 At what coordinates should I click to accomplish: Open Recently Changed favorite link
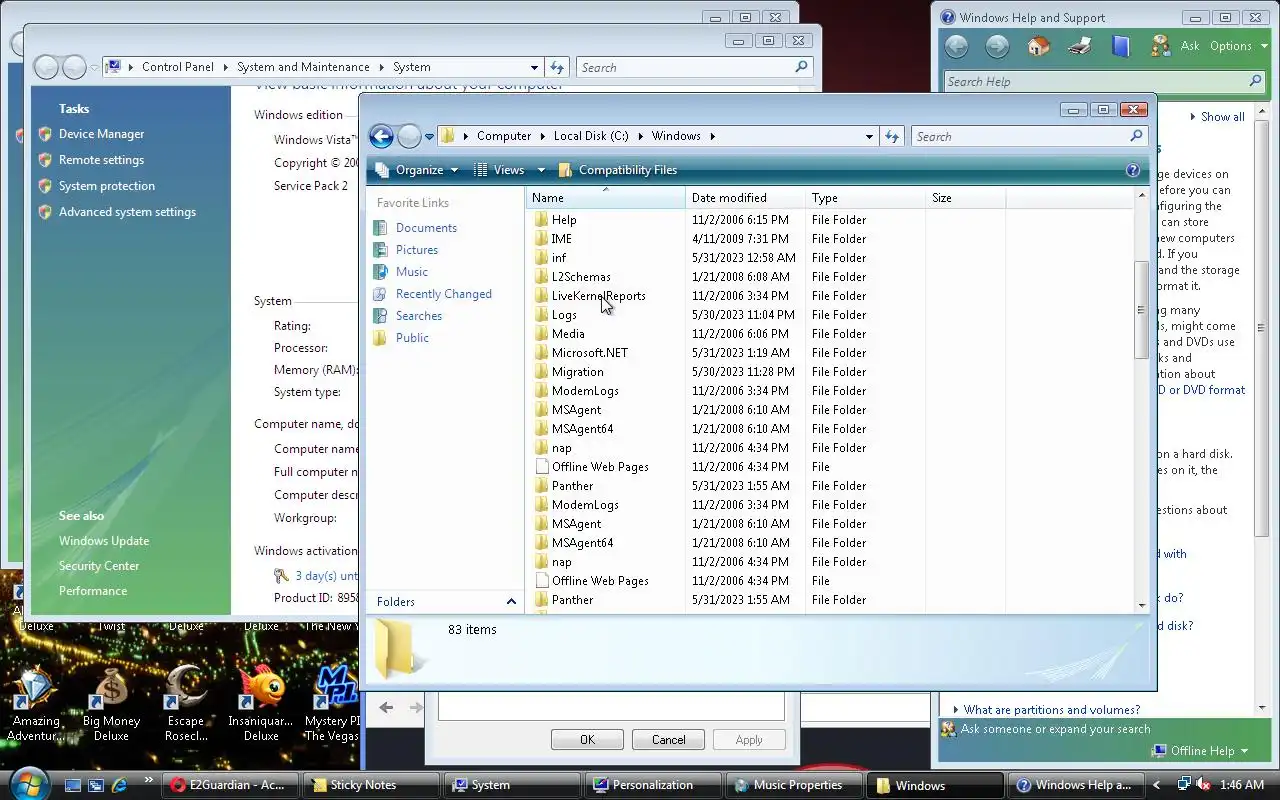(444, 294)
